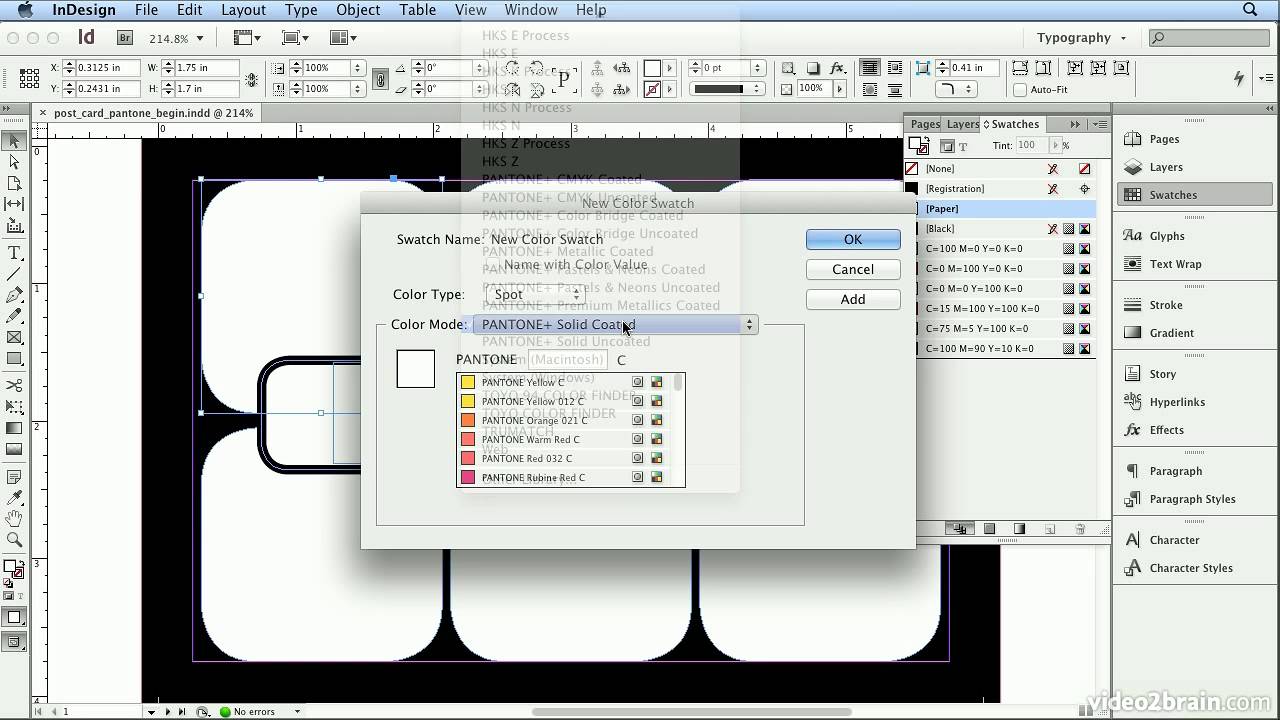Viewport: 1280px width, 720px height.
Task: Click the fx effects icon in control panel
Action: (x=838, y=68)
